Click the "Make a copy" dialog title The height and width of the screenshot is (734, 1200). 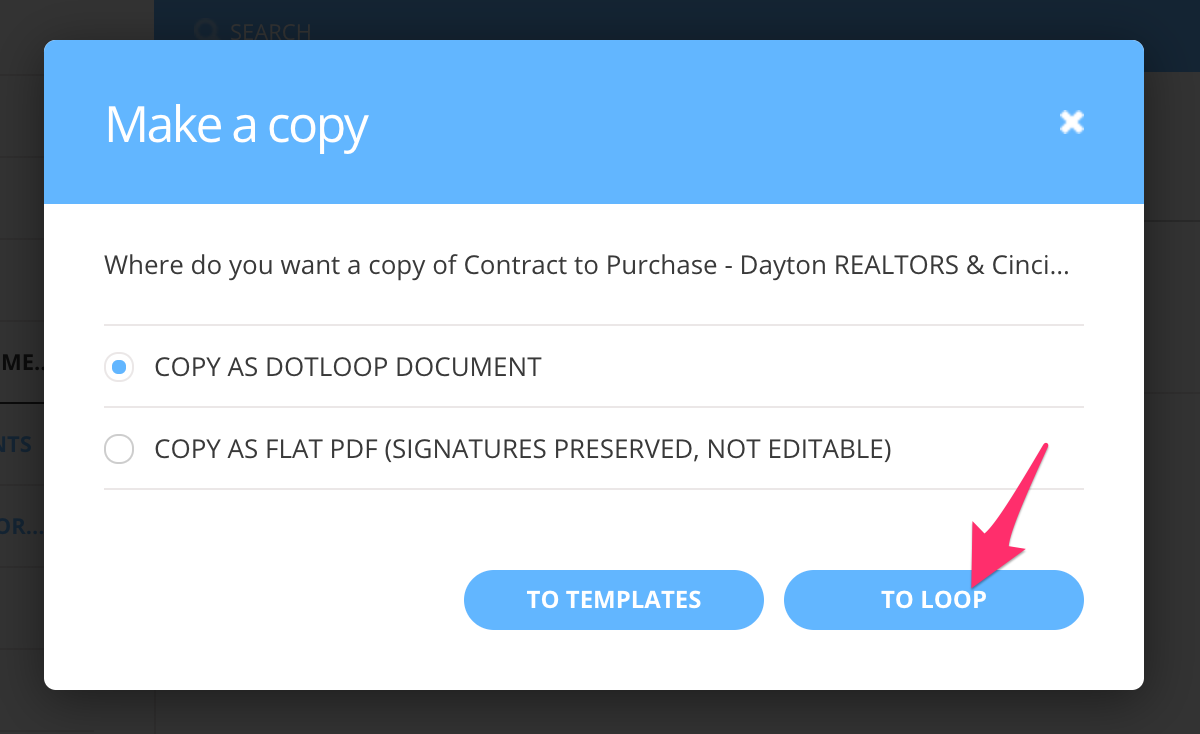tap(236, 125)
